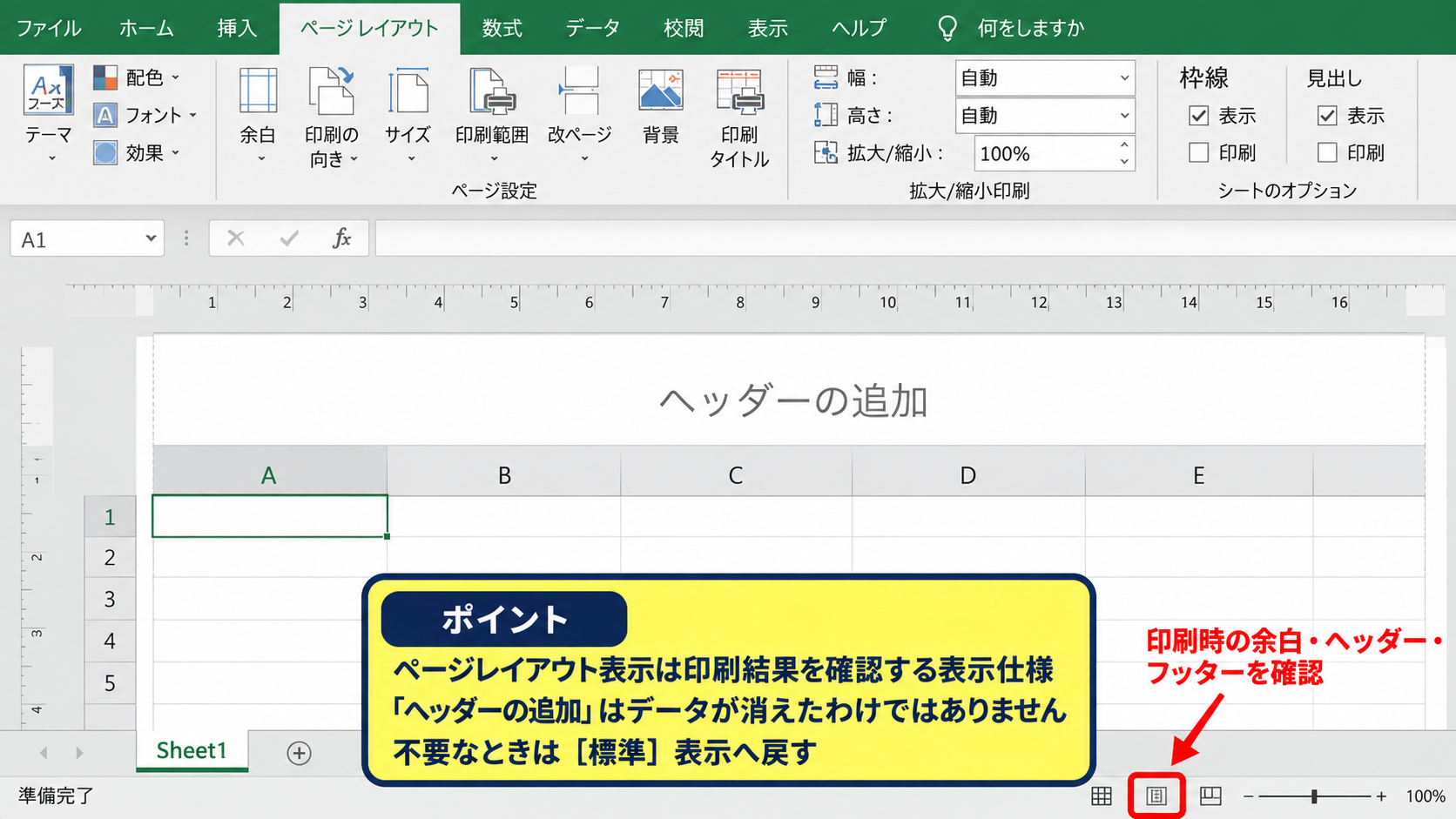This screenshot has width=1456, height=819.
Task: Expand the 幅 width dropdown
Action: click(1124, 78)
